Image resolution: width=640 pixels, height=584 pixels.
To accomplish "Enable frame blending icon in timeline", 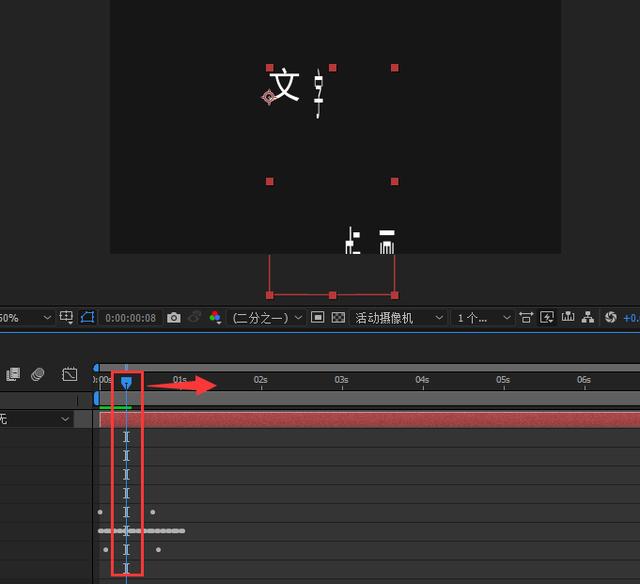I will coord(13,374).
